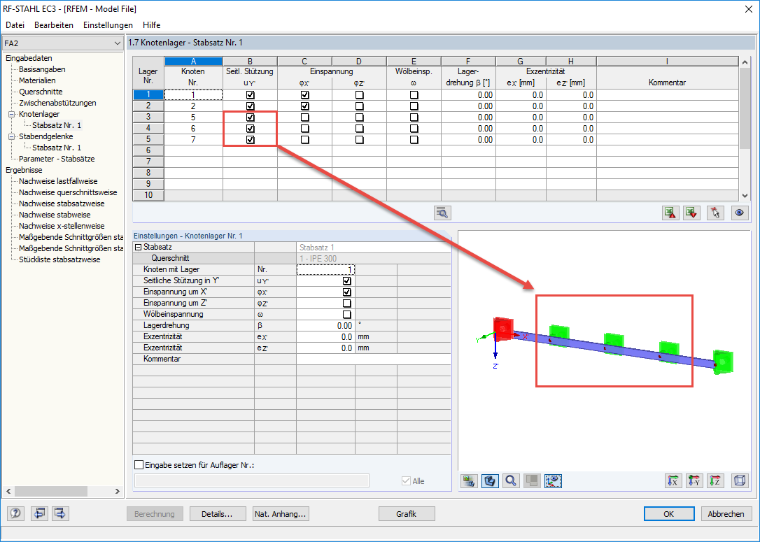The width and height of the screenshot is (760, 542).
Task: Click the table vertical scrollbar thumb
Action: [x=745, y=108]
